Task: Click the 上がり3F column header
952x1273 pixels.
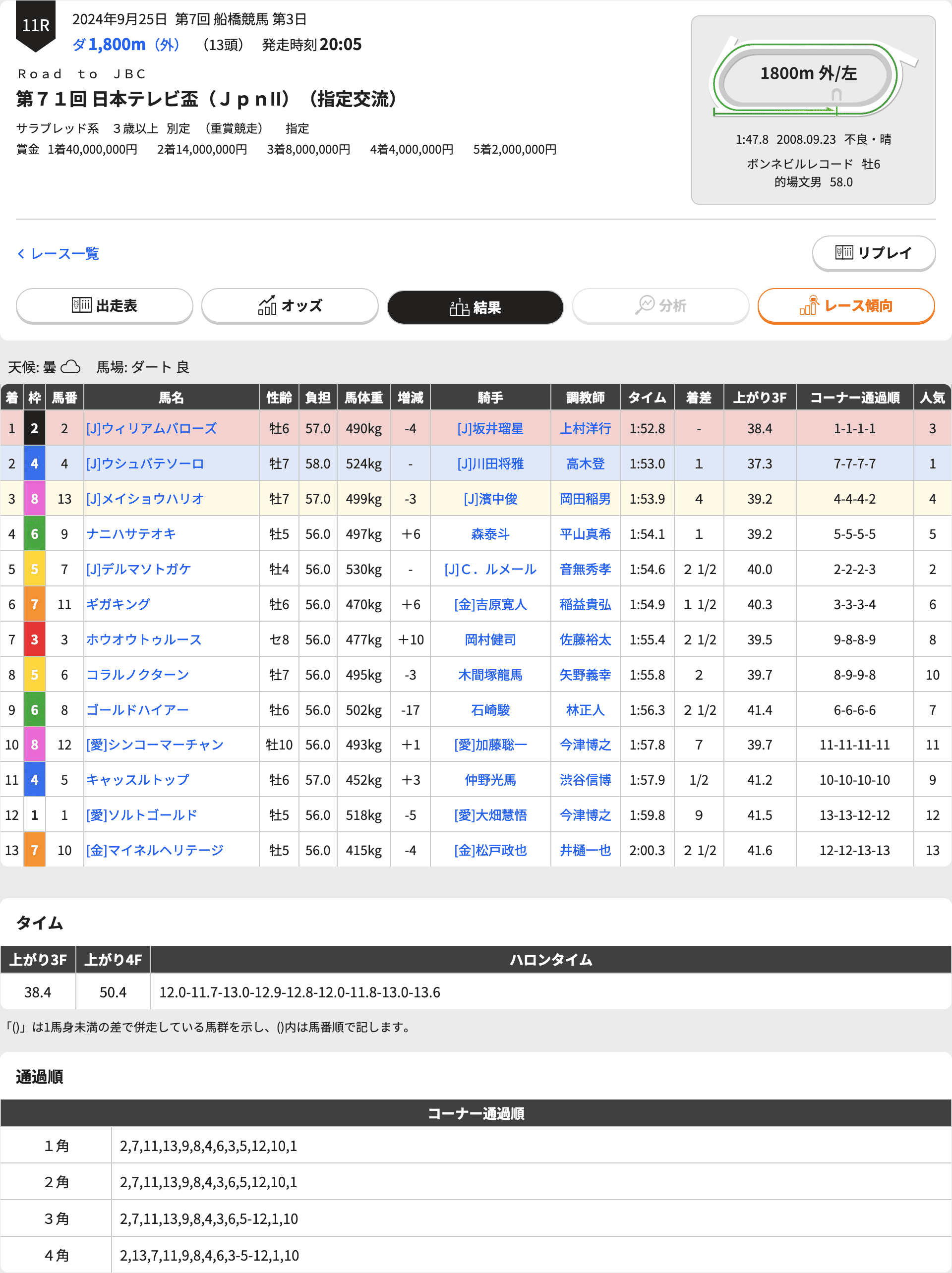Action: click(759, 397)
